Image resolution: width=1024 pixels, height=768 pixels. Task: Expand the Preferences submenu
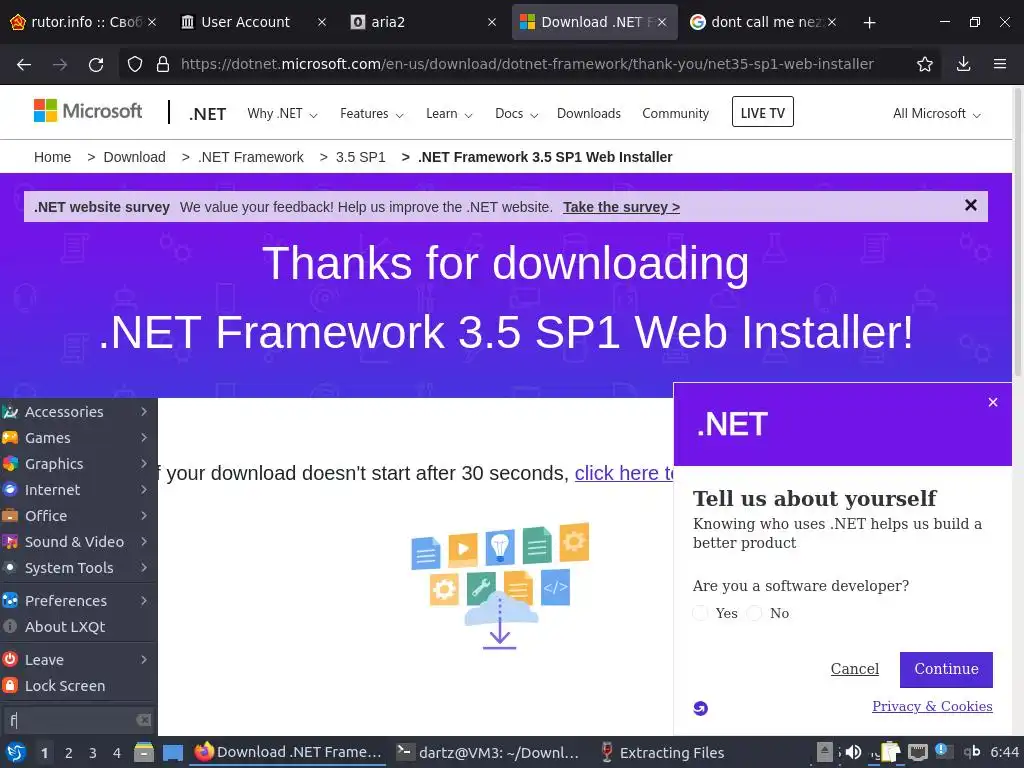(x=77, y=600)
